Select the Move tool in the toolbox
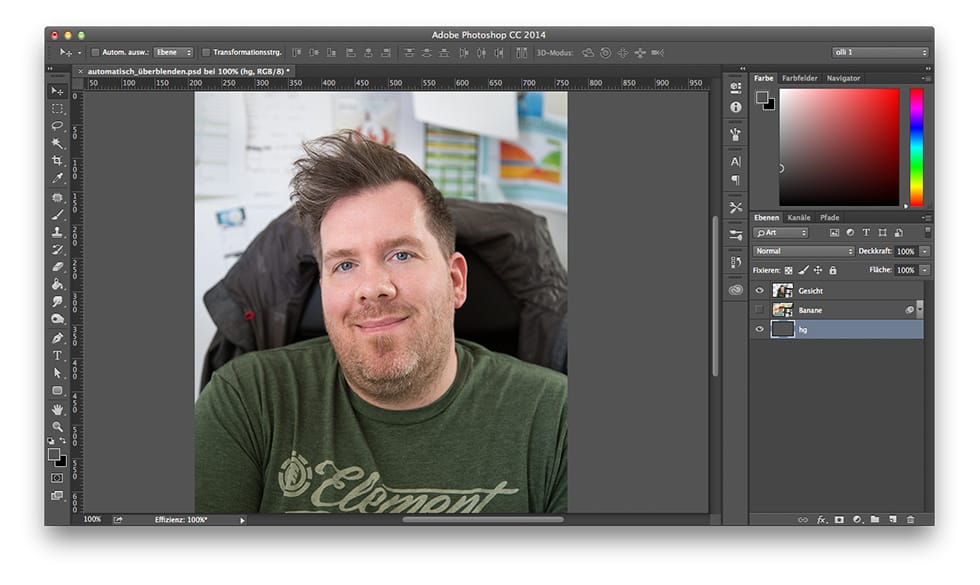The width and height of the screenshot is (980, 585). tap(57, 91)
